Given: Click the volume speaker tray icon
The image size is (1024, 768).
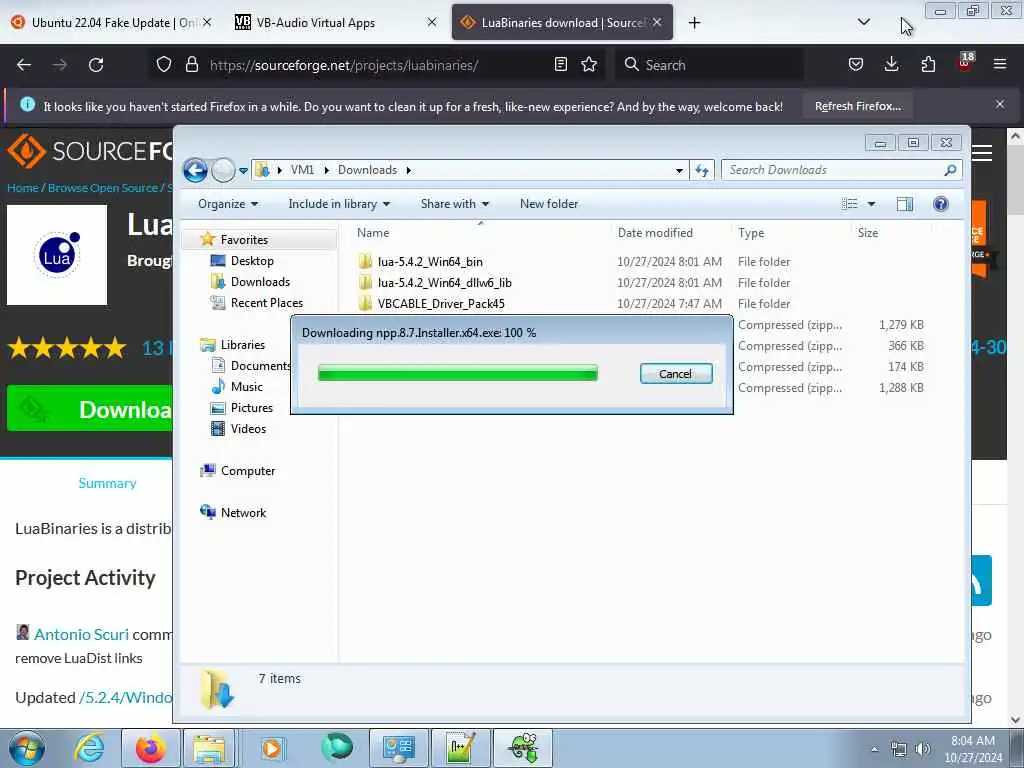Looking at the screenshot, I should (922, 749).
